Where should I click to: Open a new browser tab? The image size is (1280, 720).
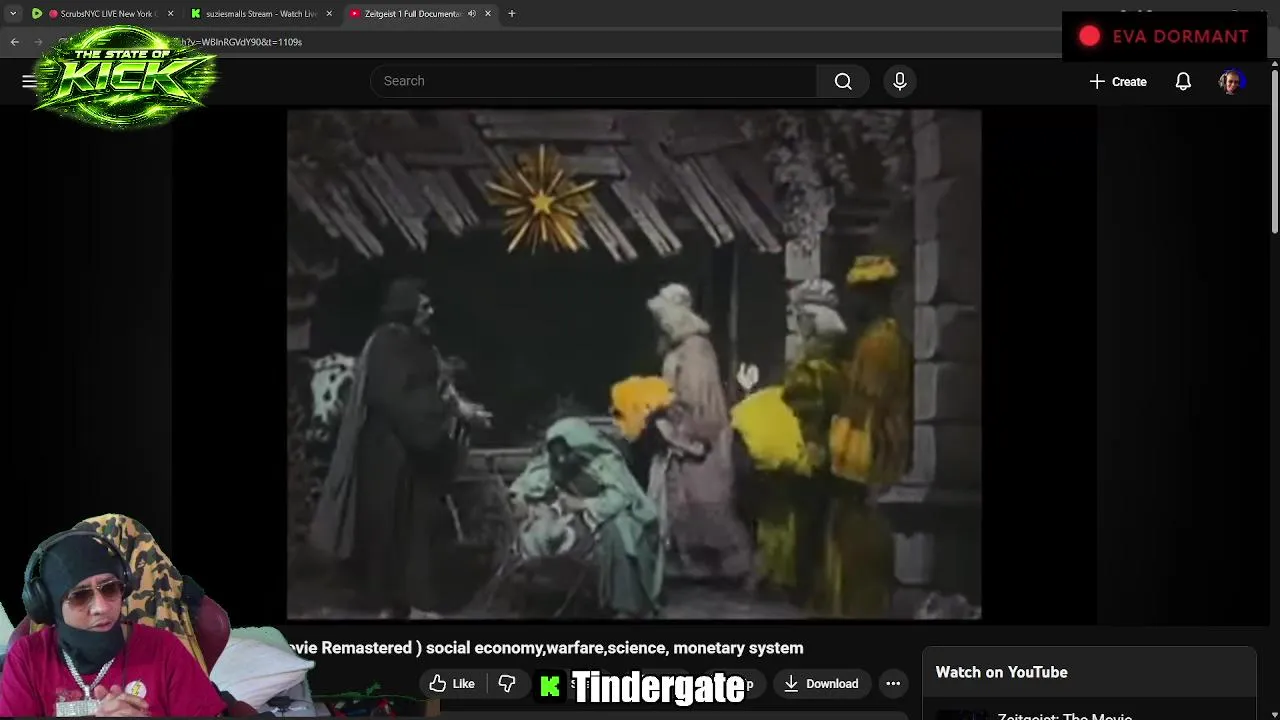[x=512, y=14]
